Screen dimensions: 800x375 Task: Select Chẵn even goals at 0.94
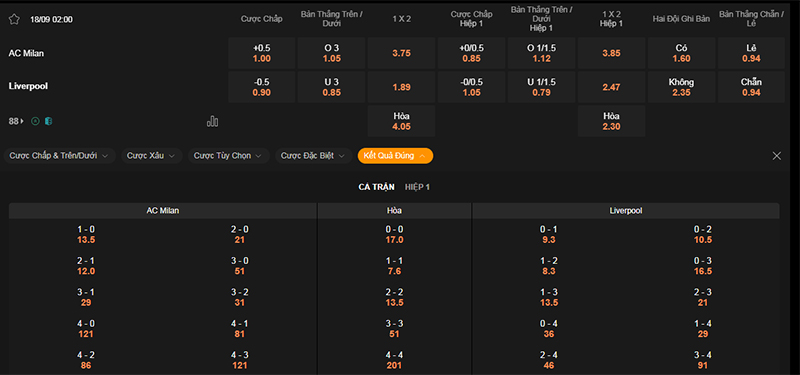752,87
